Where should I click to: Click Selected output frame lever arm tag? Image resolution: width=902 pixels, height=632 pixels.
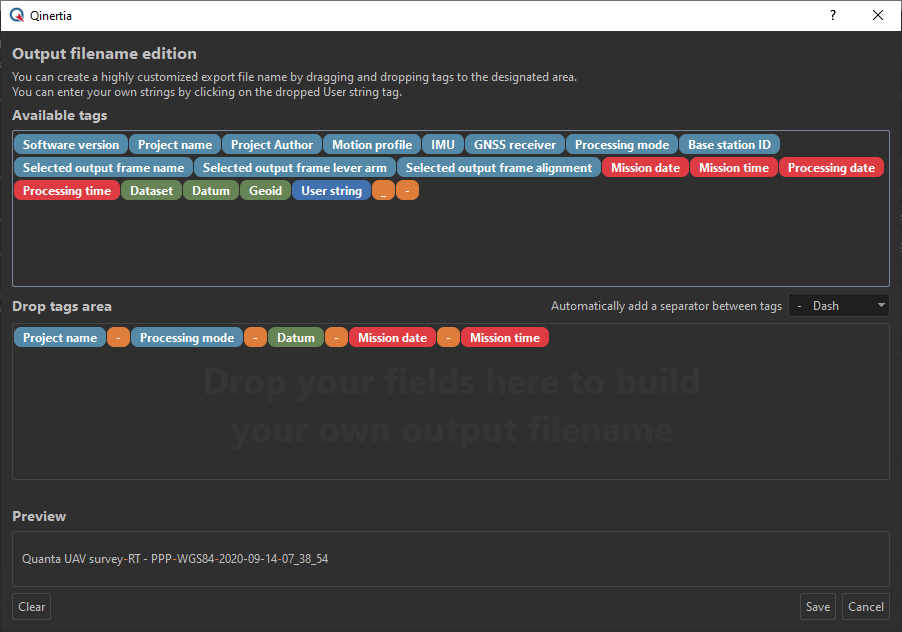[x=295, y=168]
